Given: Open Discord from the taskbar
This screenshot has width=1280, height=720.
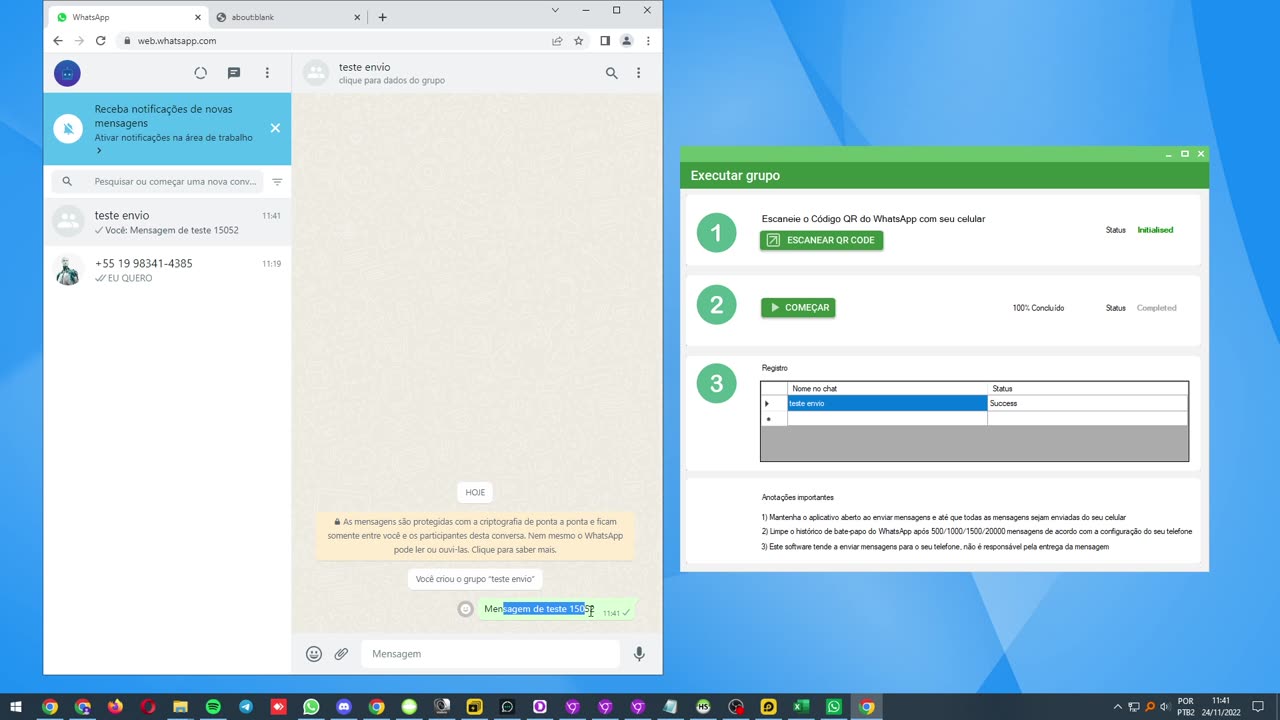Looking at the screenshot, I should 344,707.
